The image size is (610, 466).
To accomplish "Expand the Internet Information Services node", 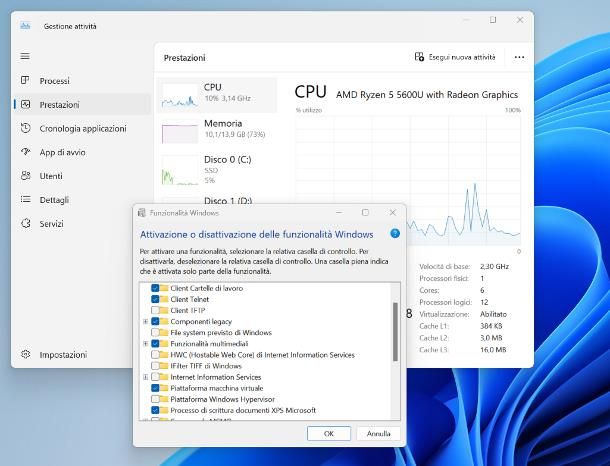I will pyautogui.click(x=145, y=377).
